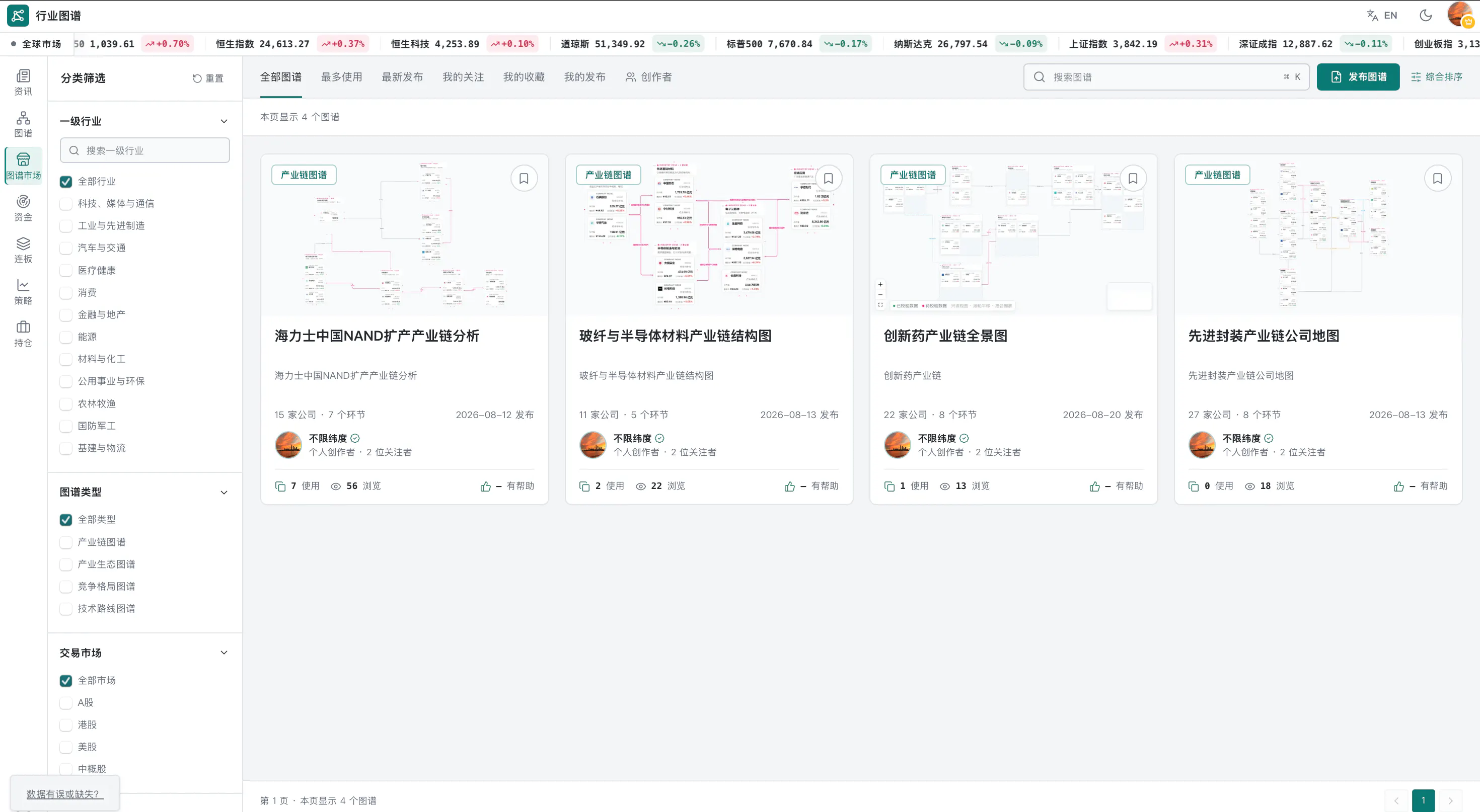Select page 1 pagination button

point(1424,800)
